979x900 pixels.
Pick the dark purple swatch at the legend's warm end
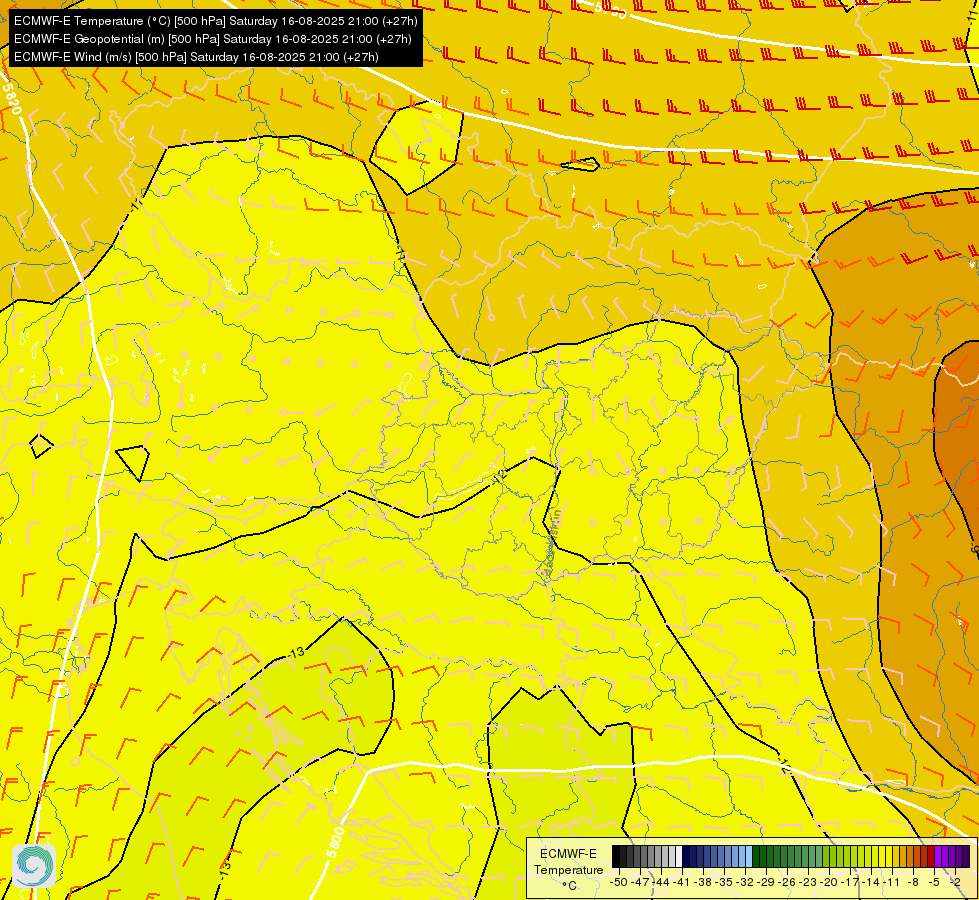click(x=966, y=856)
